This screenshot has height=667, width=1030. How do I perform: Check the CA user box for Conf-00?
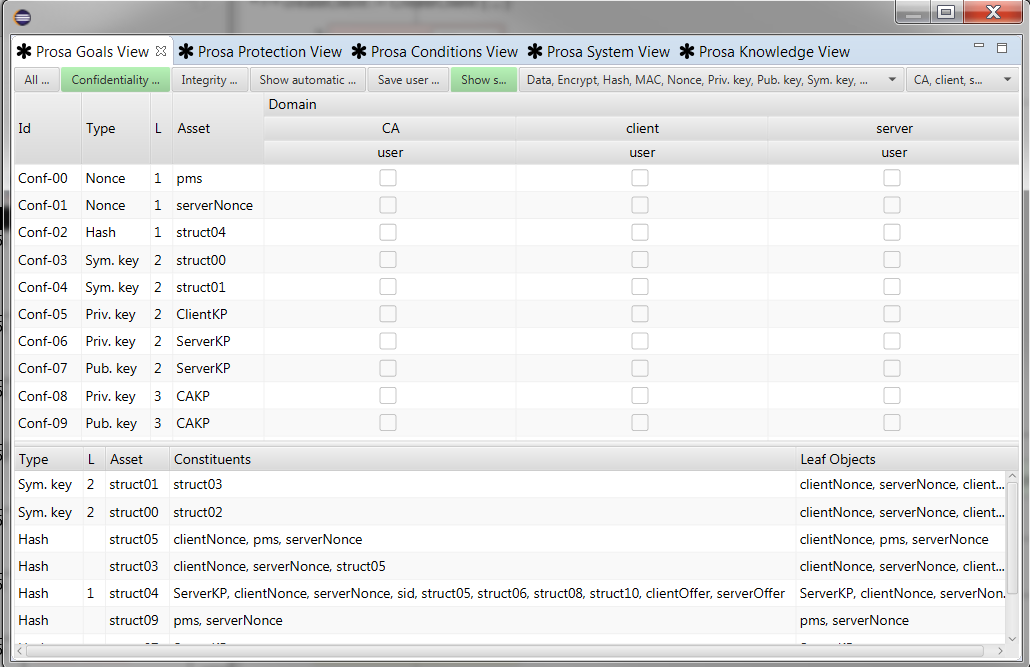(x=388, y=178)
